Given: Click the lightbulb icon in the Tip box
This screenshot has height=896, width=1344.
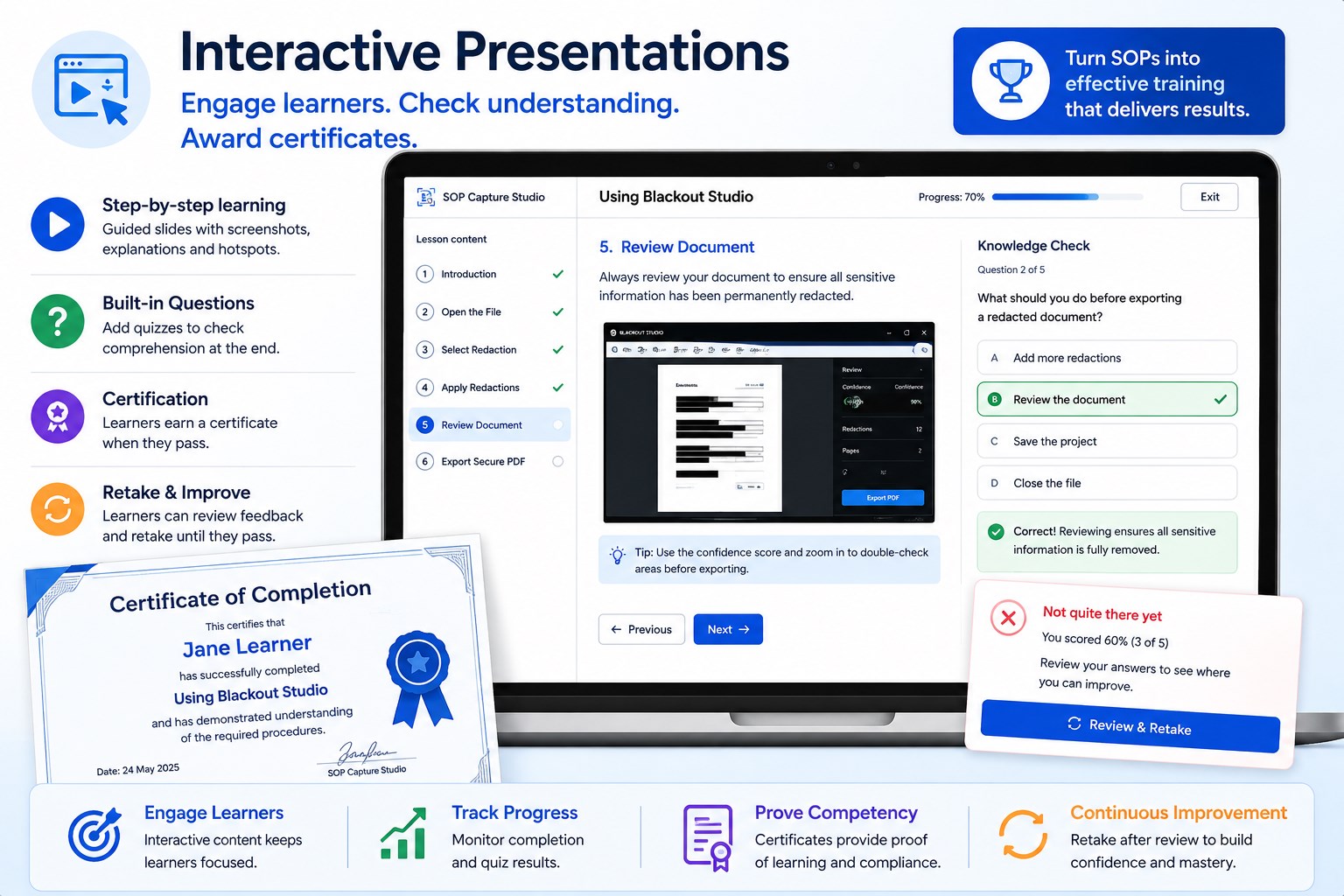Looking at the screenshot, I should point(618,555).
